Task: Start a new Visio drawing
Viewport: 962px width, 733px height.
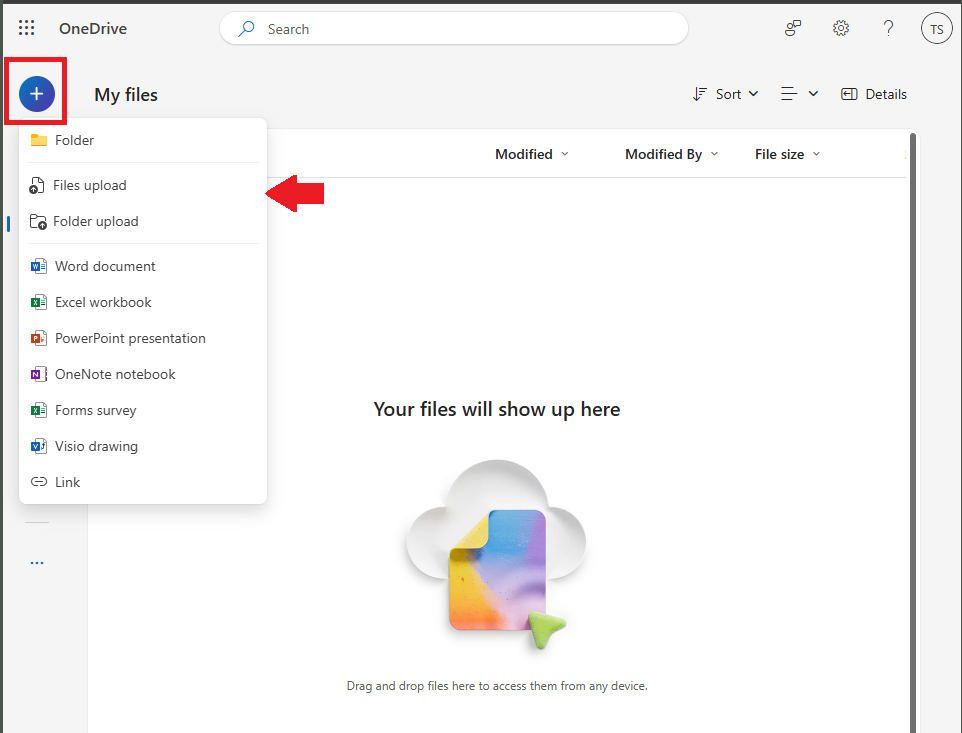Action: pos(95,445)
